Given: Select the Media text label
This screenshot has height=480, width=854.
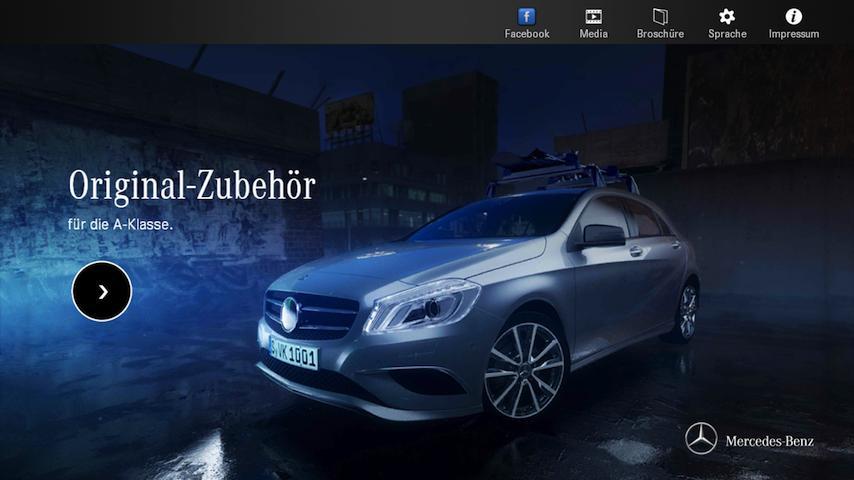Looking at the screenshot, I should (593, 34).
